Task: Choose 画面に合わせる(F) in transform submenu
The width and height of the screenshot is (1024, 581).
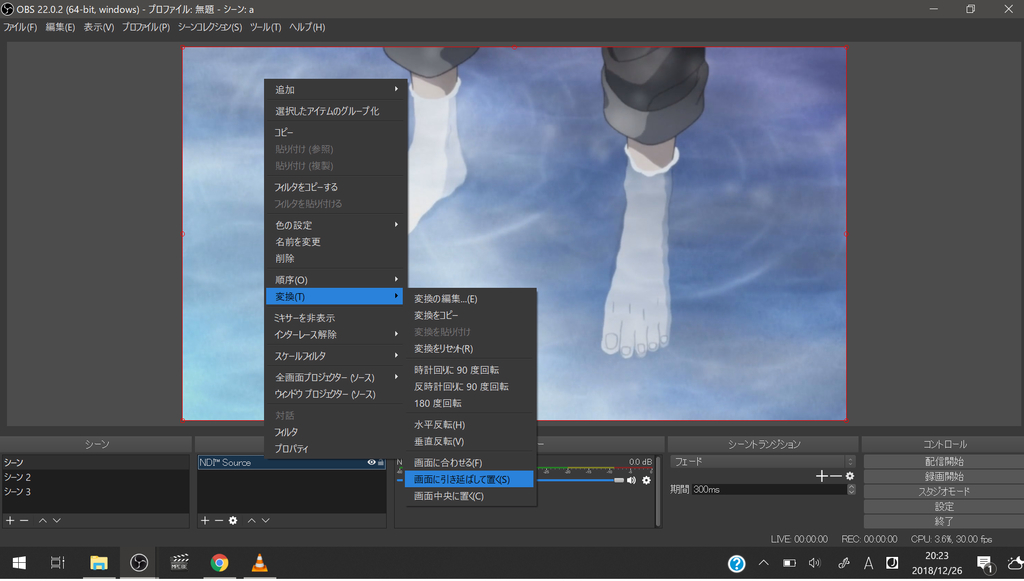Action: pyautogui.click(x=470, y=463)
